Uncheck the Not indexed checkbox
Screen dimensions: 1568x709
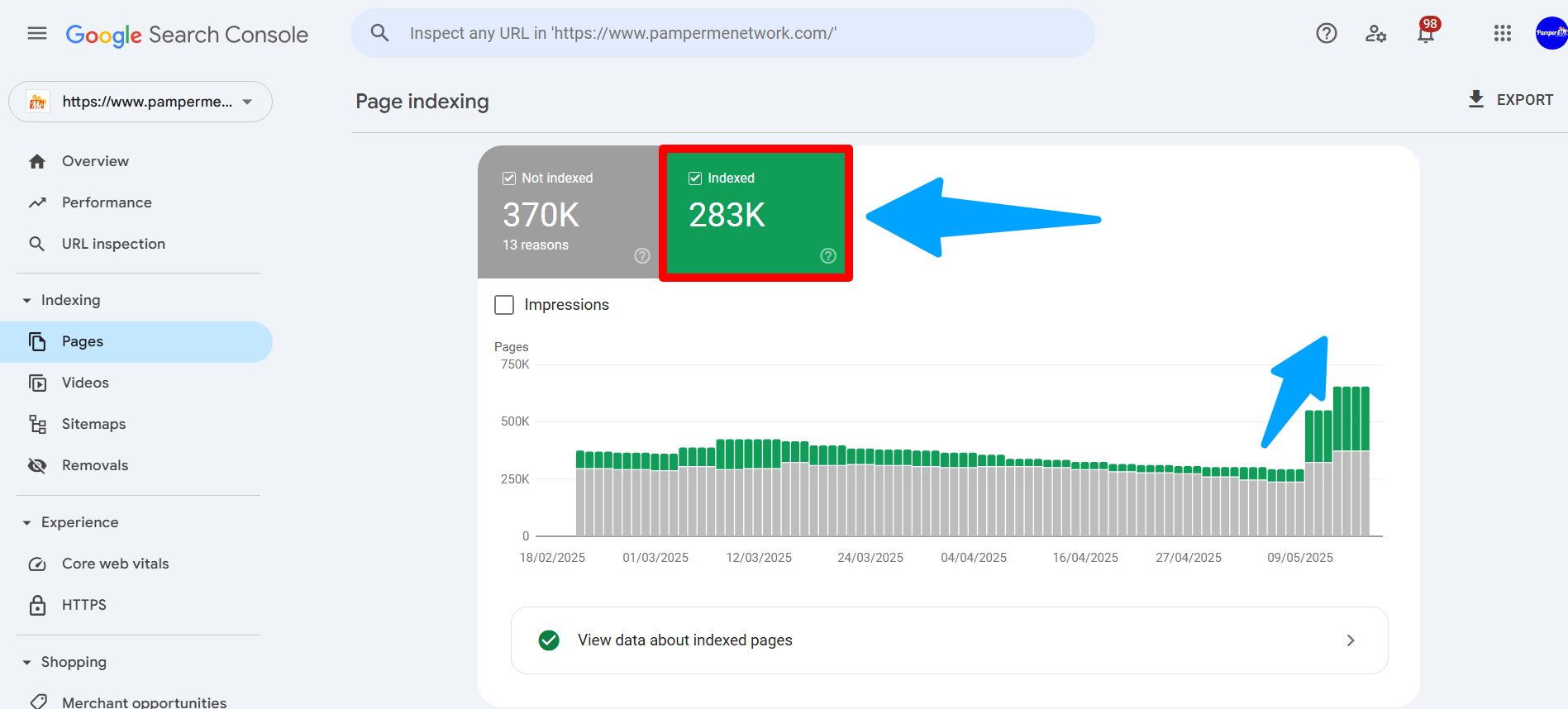click(x=509, y=178)
